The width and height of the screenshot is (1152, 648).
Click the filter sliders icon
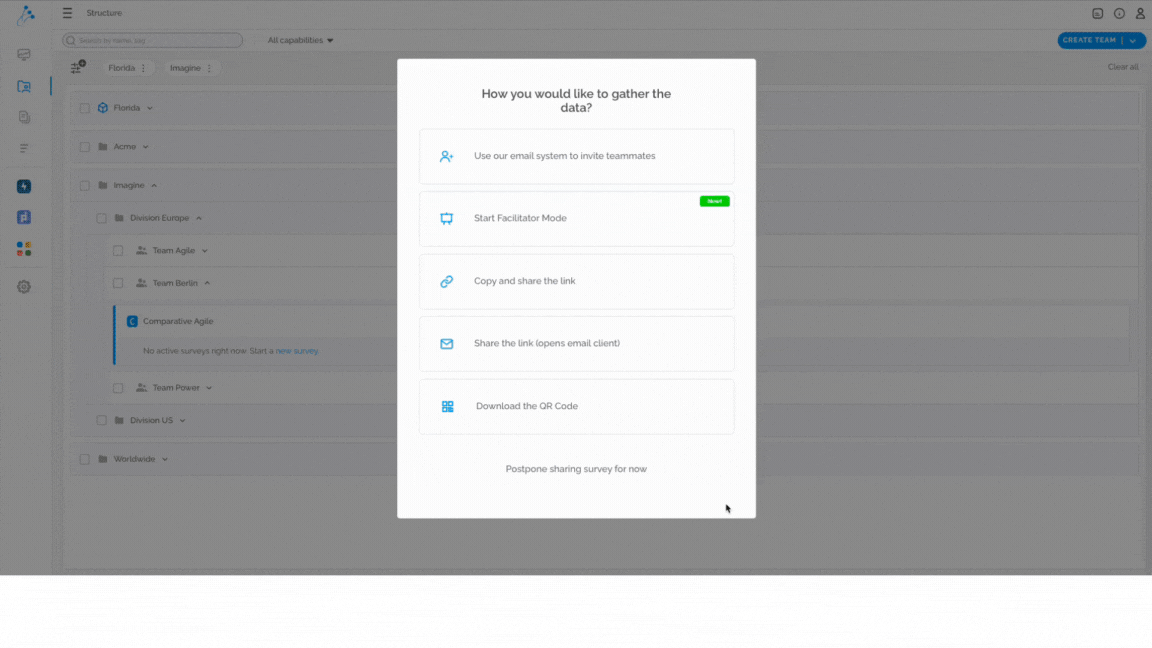point(77,68)
